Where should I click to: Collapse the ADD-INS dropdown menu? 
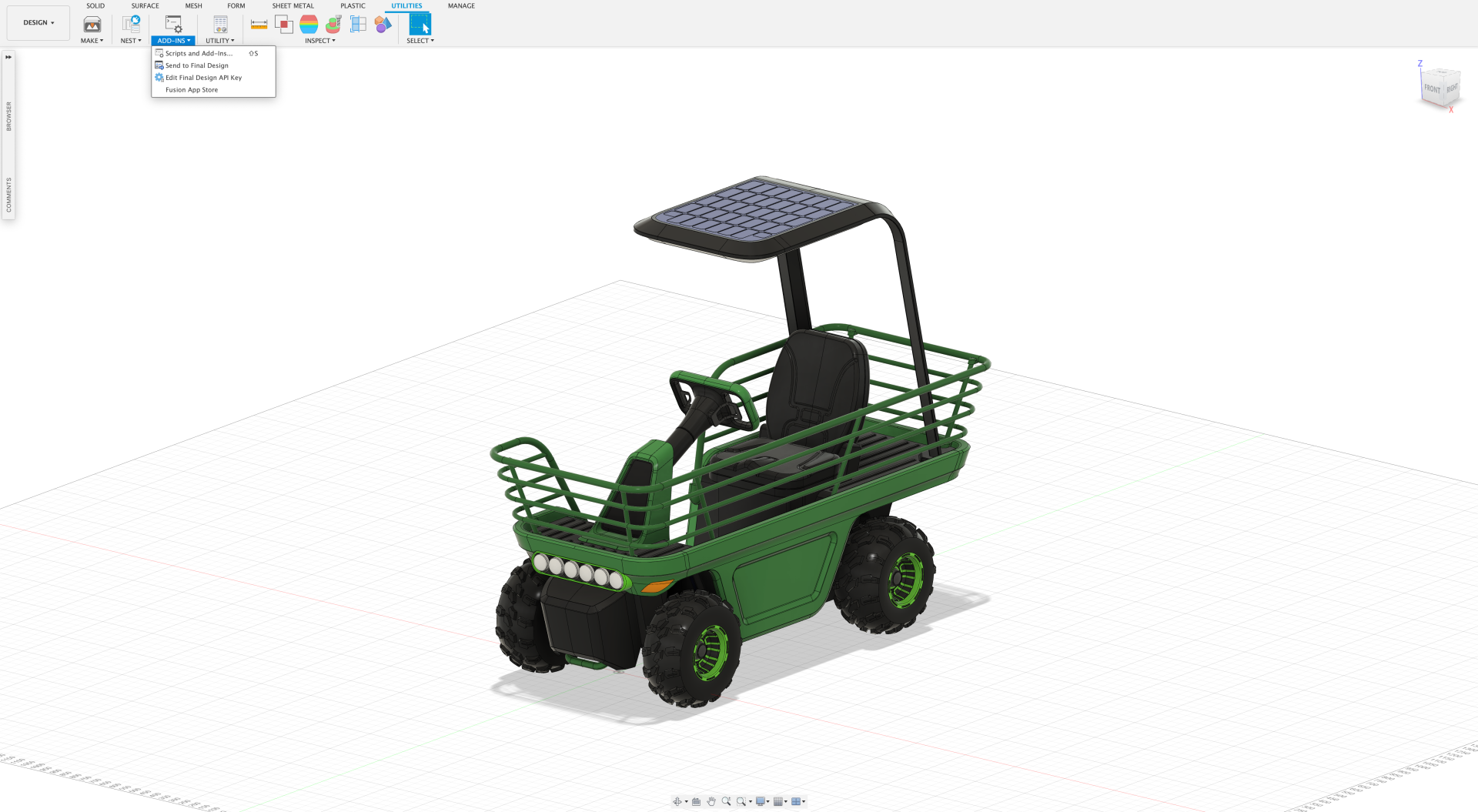pyautogui.click(x=173, y=41)
